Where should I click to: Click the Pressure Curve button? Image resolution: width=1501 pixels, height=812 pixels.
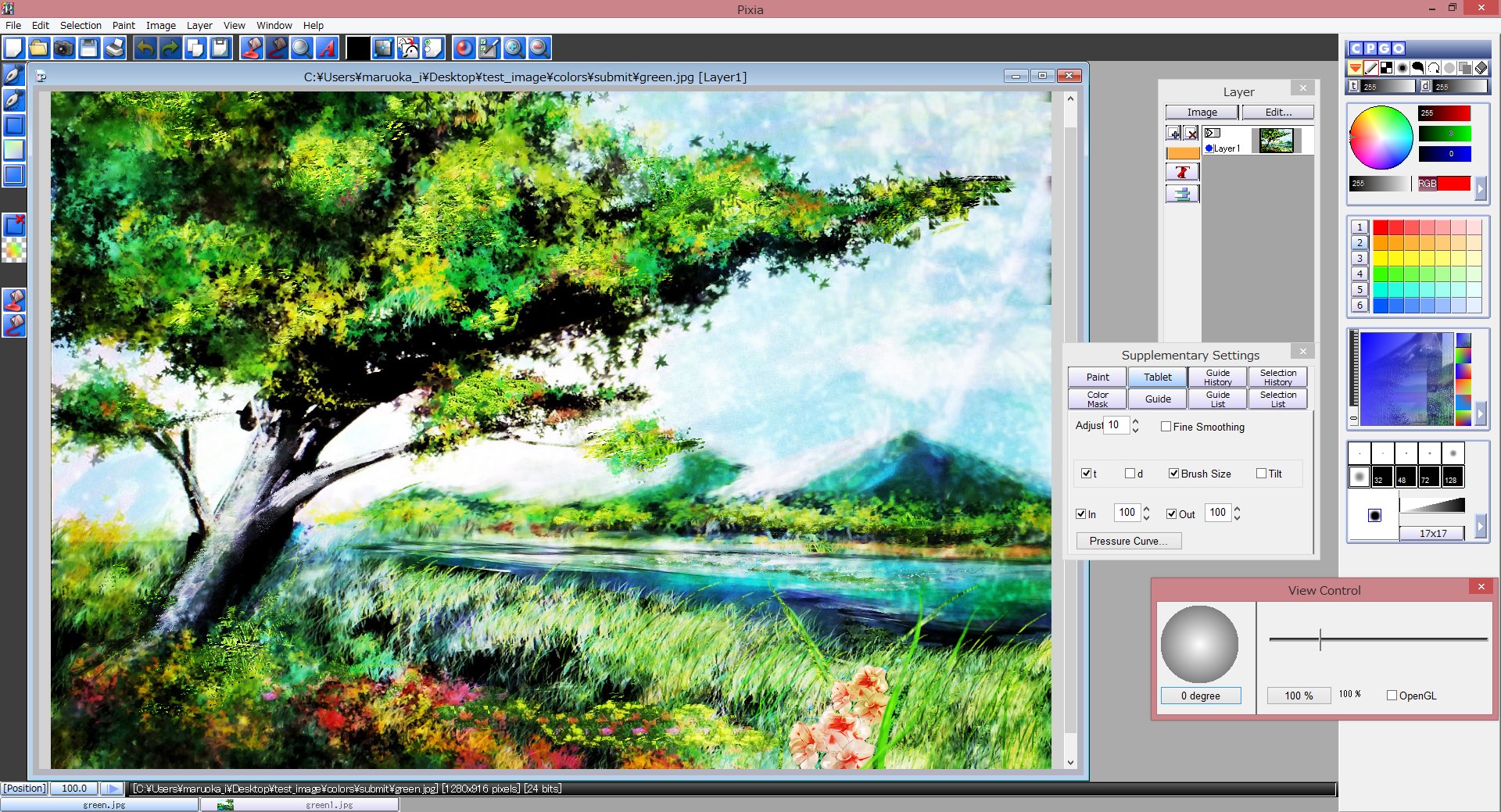click(1128, 540)
